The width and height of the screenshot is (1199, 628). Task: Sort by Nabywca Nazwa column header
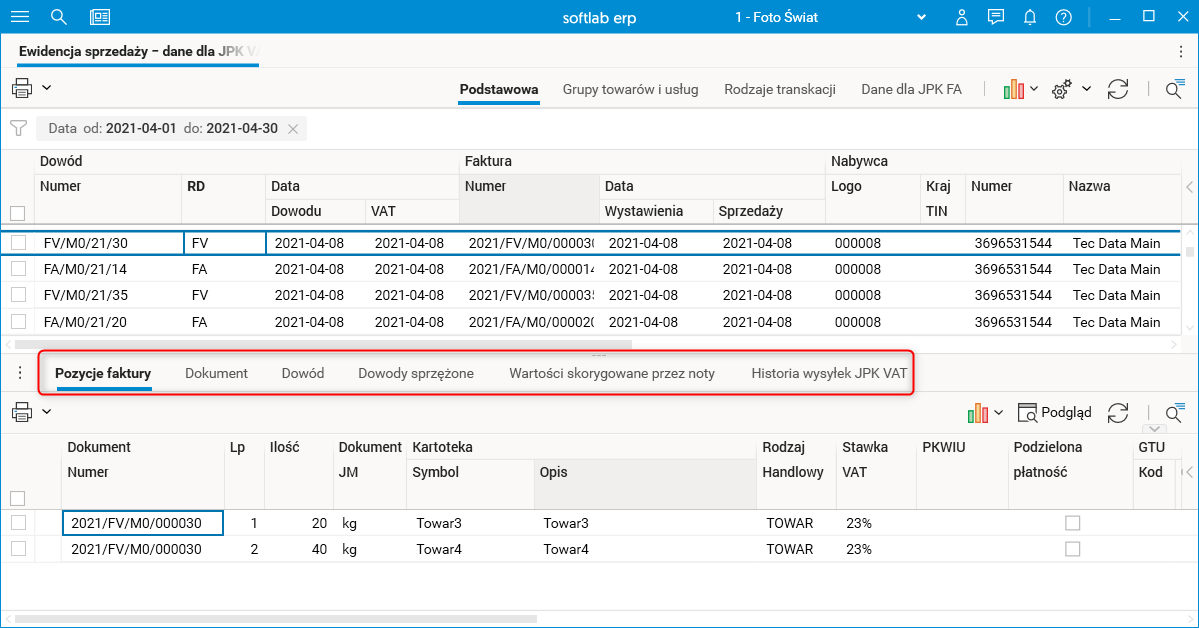pos(1121,199)
